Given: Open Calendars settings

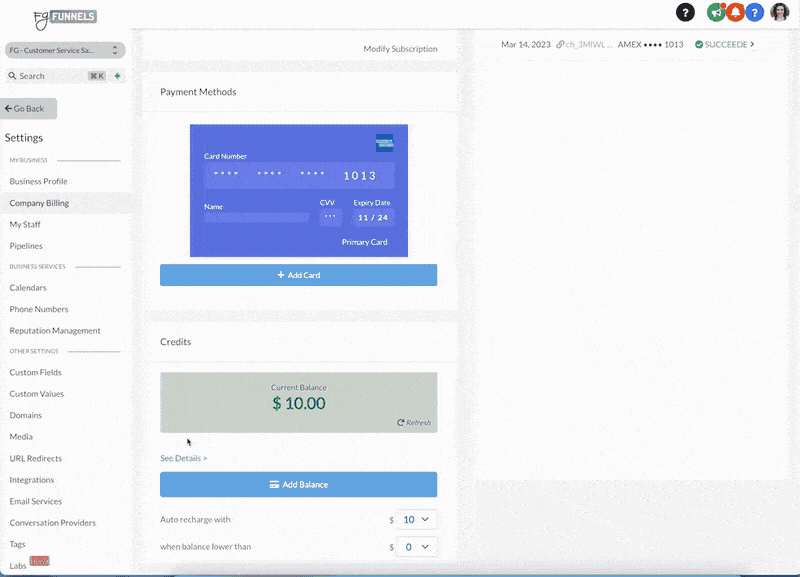Looking at the screenshot, I should click(x=28, y=287).
